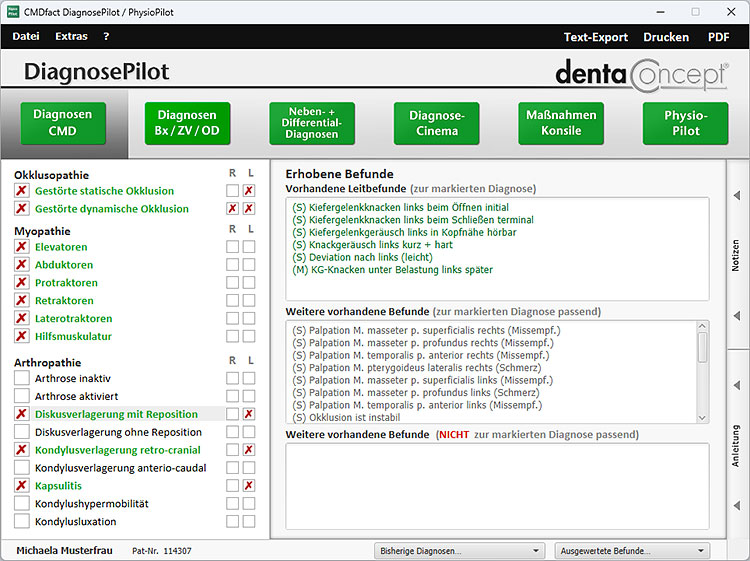Open the Ausgewertete Befunde dropdown

[632, 551]
